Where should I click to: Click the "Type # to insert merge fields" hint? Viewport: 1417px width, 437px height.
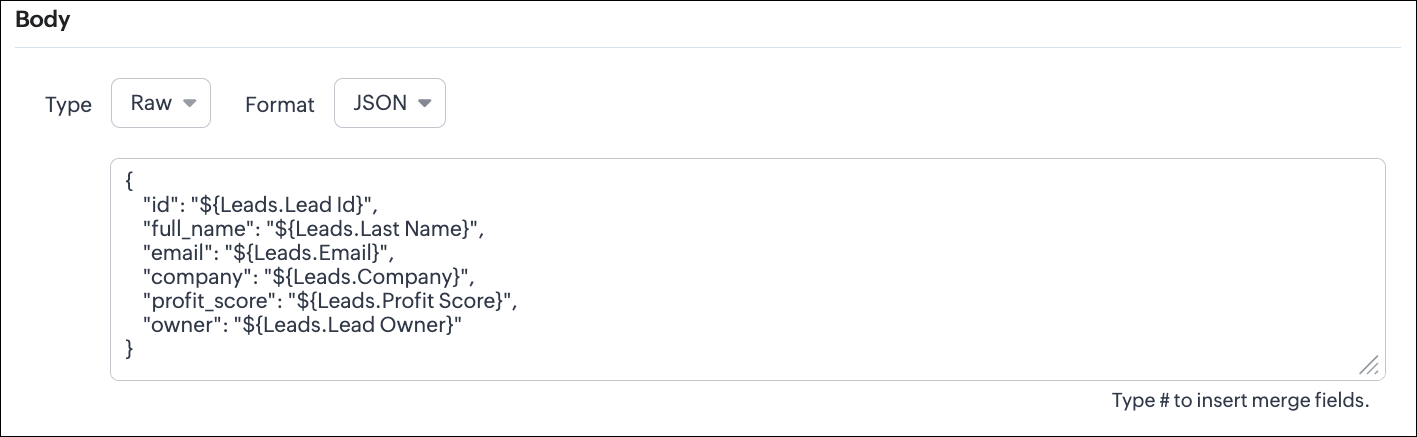coord(1239,402)
